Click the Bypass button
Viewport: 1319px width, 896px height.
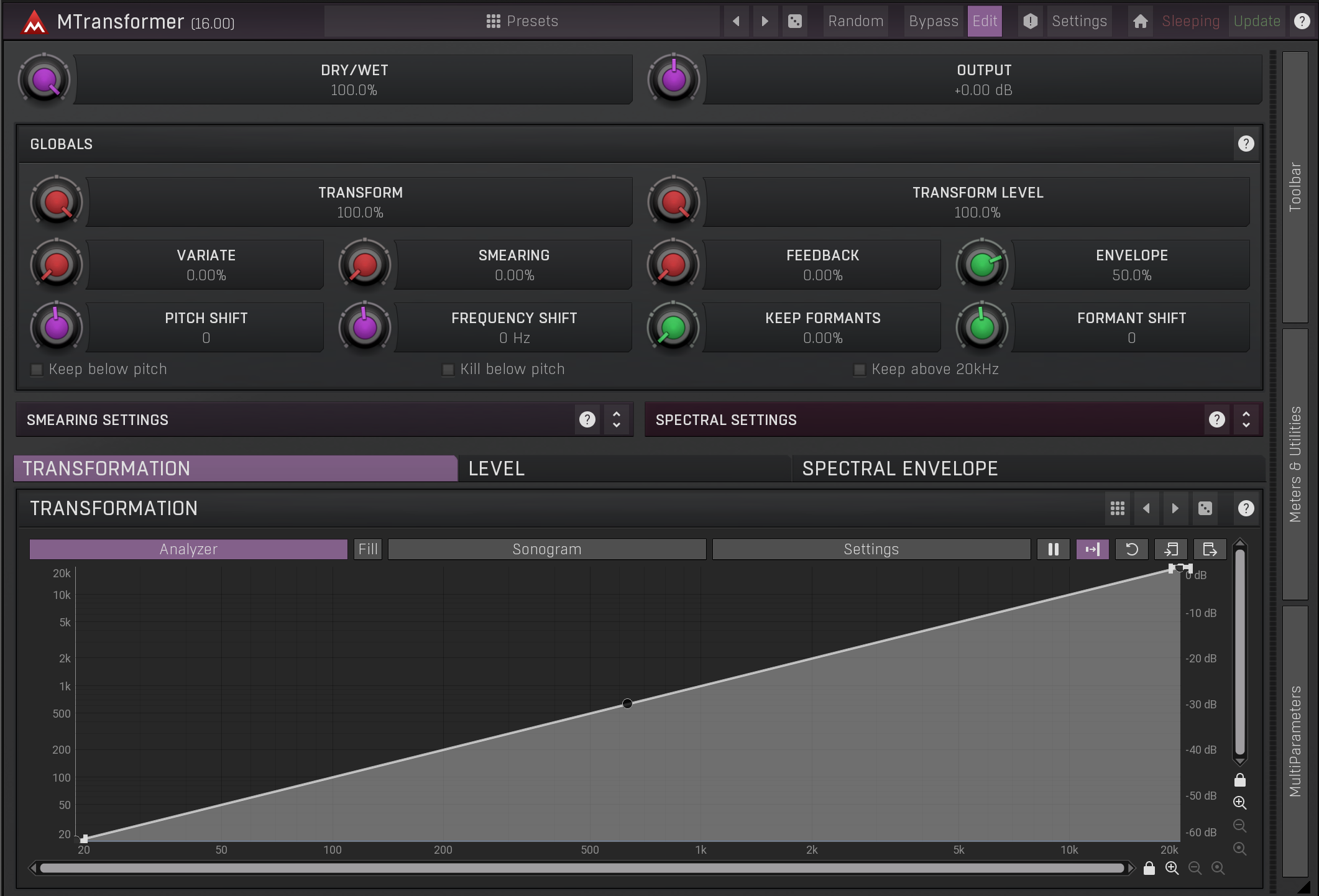pos(933,21)
